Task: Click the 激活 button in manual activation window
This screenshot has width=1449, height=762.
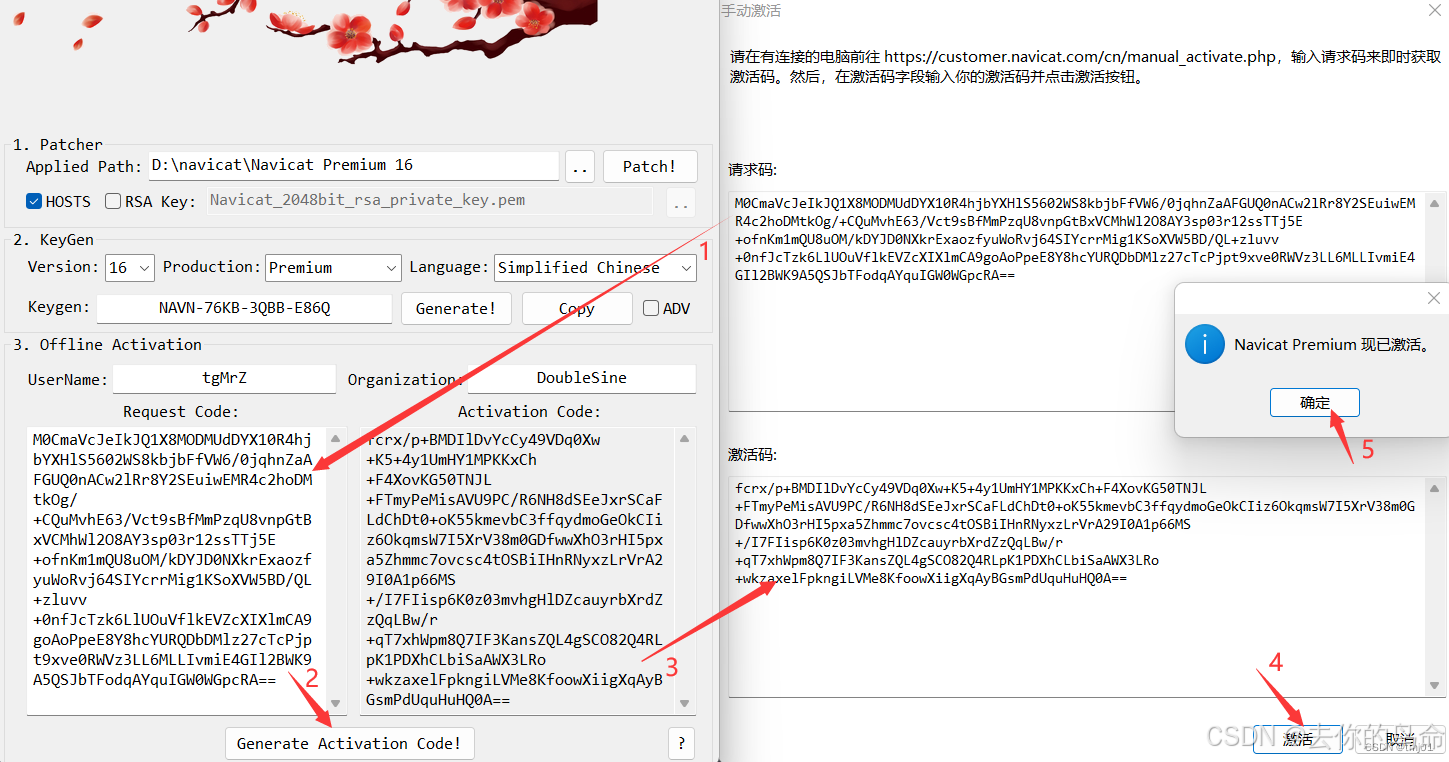Action: tap(1298, 740)
